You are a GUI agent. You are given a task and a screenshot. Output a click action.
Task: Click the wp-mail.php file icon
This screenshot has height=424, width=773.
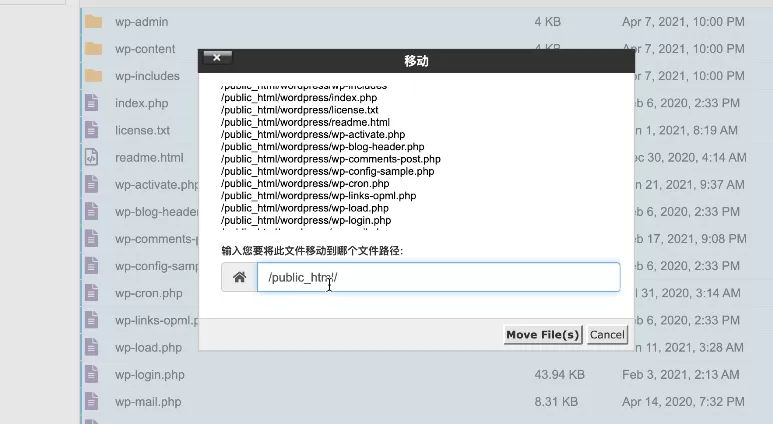click(x=92, y=401)
